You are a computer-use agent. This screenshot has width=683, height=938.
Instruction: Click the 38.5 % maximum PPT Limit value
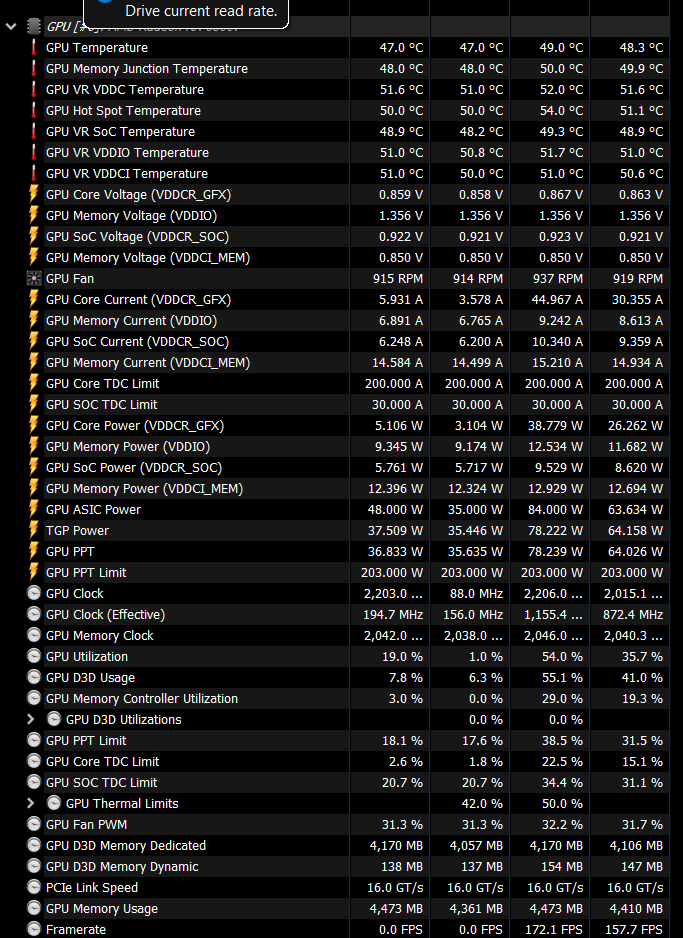[562, 740]
